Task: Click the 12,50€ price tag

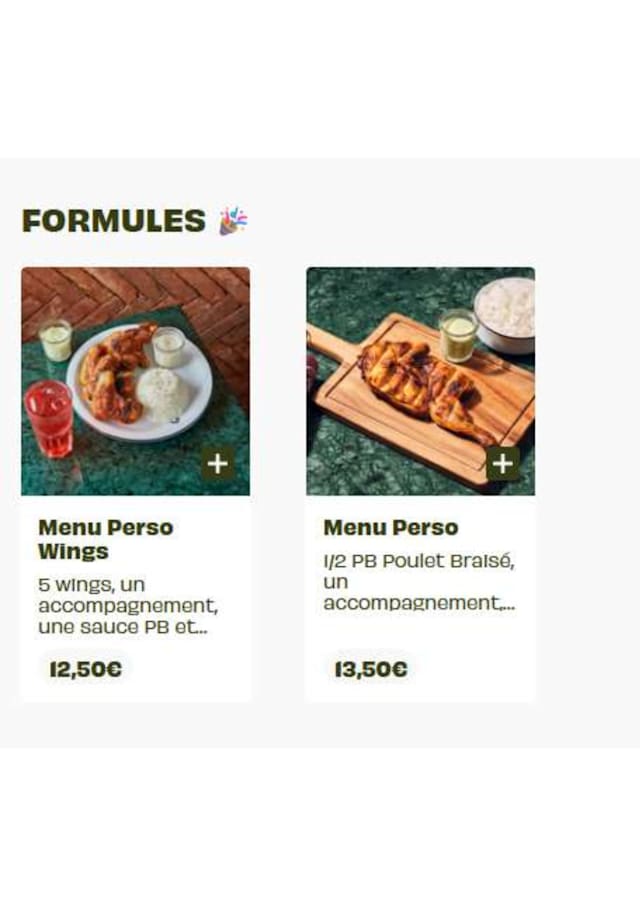Action: point(86,669)
